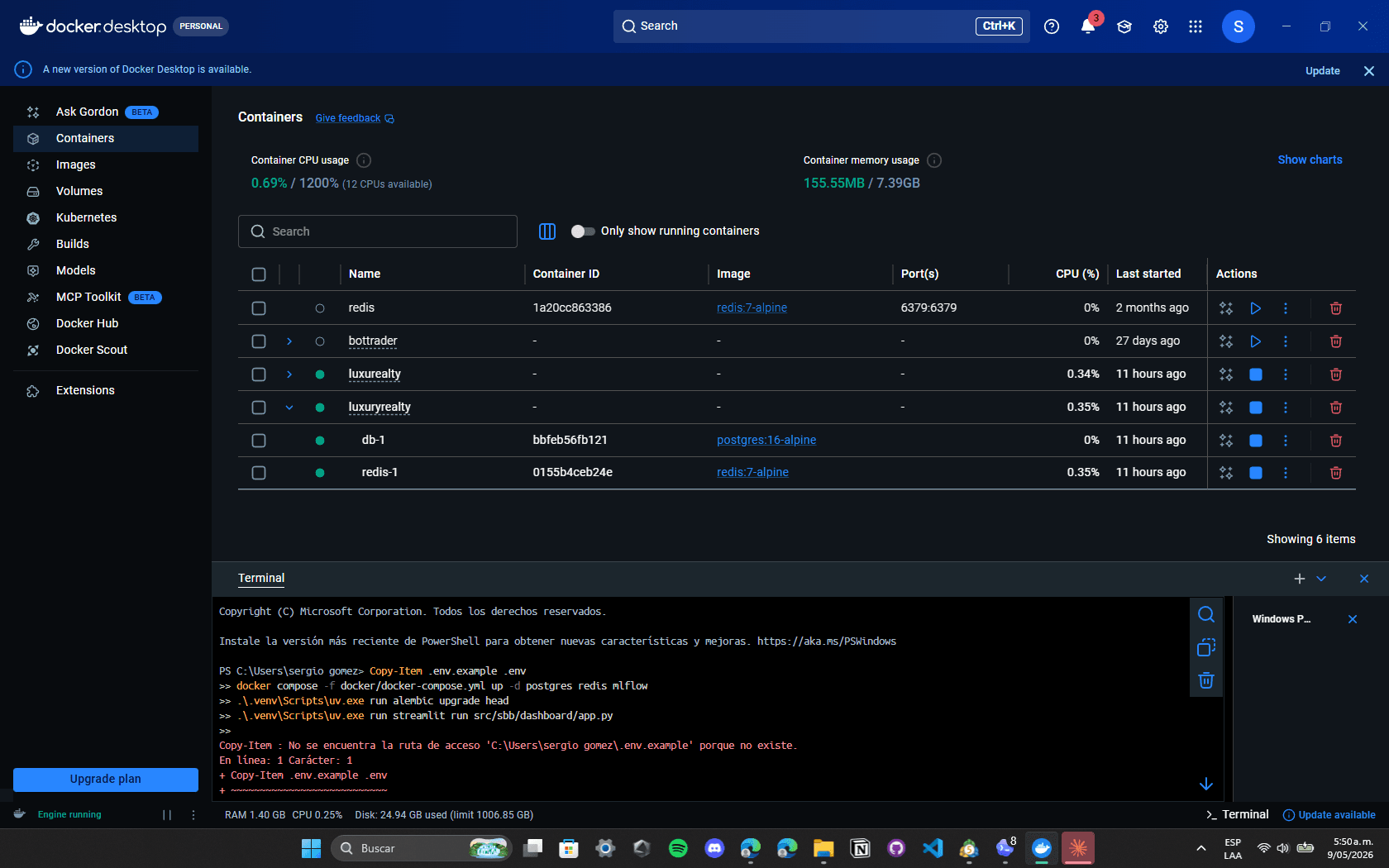This screenshot has width=1389, height=868.
Task: Ask Gordon about the redis container
Action: pyautogui.click(x=1226, y=308)
